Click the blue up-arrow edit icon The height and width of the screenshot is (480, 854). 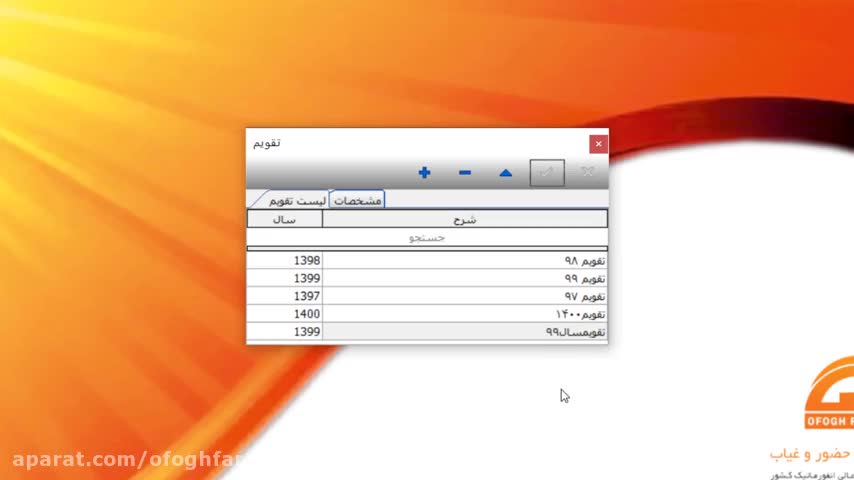pos(505,173)
